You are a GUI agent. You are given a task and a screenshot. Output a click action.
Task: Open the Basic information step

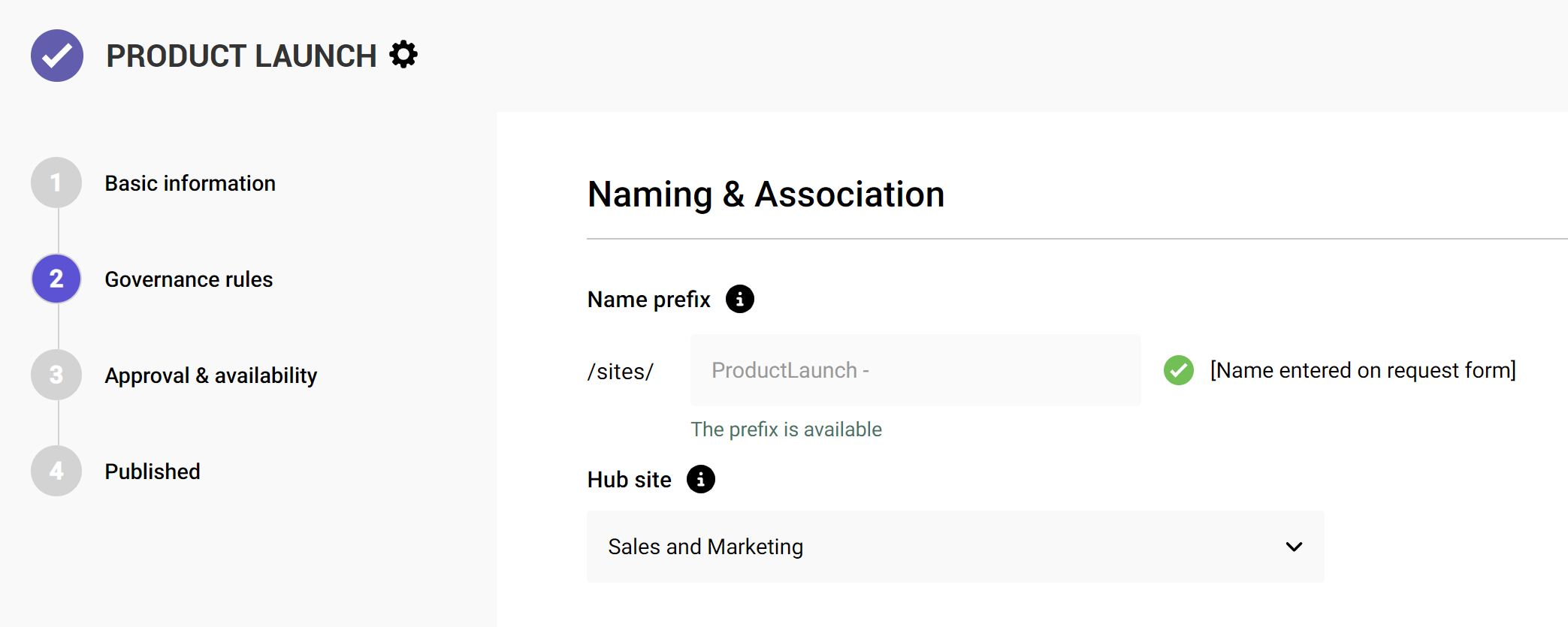click(x=190, y=183)
